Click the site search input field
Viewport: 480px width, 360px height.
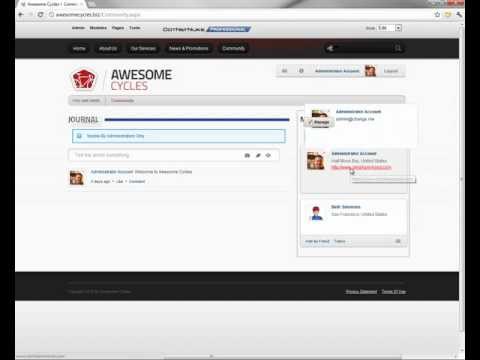[362, 48]
